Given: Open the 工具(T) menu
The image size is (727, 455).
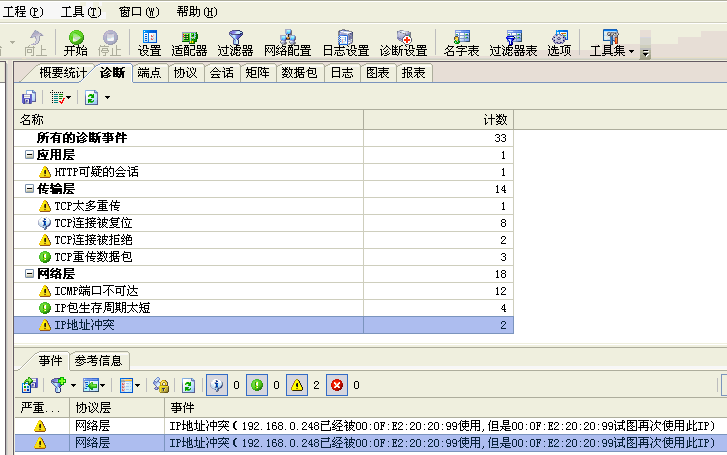Looking at the screenshot, I should coord(80,11).
